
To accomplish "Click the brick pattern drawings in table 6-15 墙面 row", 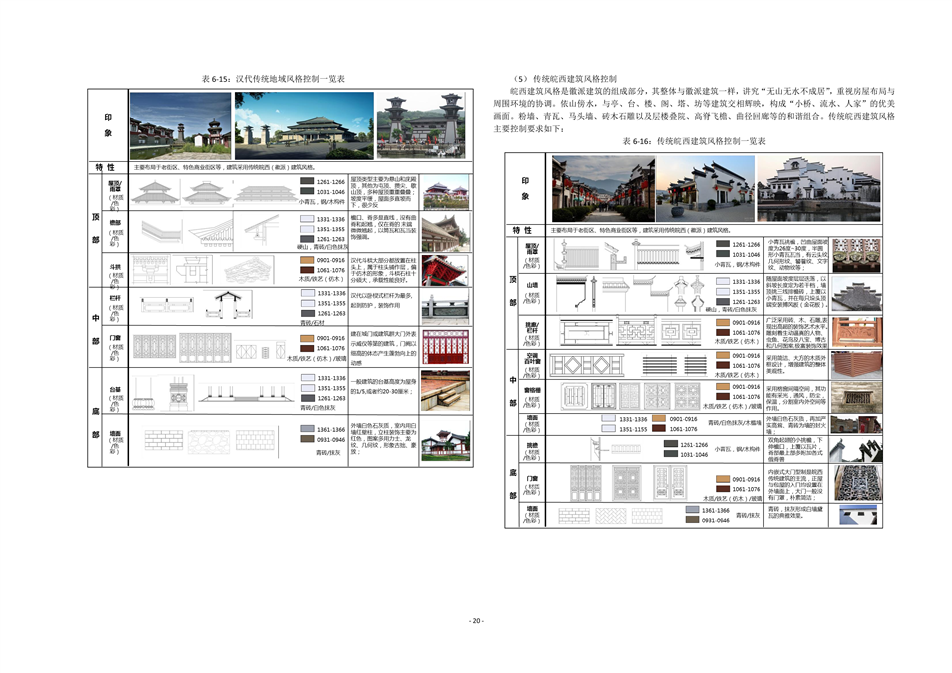I will click(x=210, y=441).
